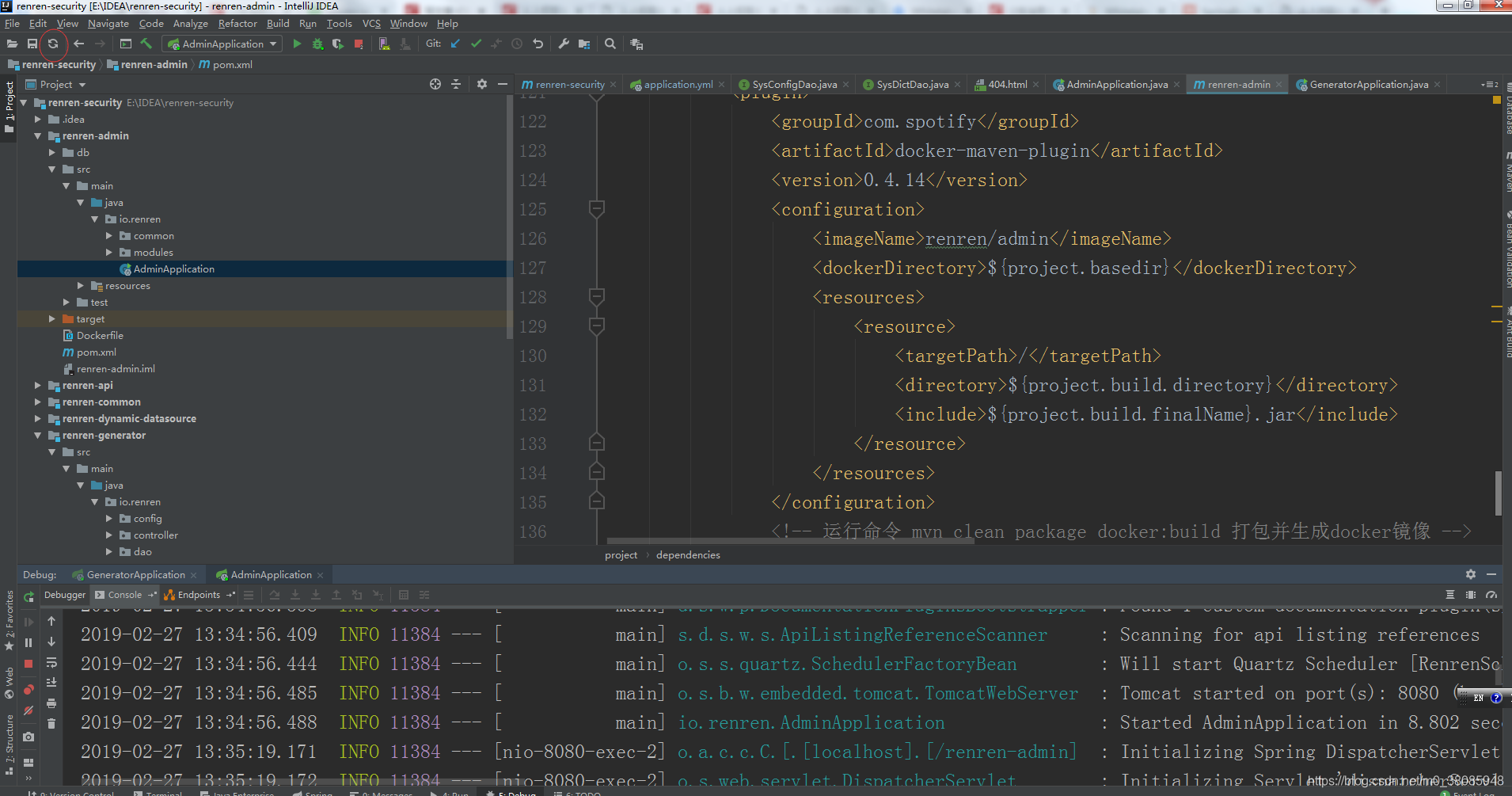Click the Synchronize refresh icon in toolbar

(x=53, y=44)
